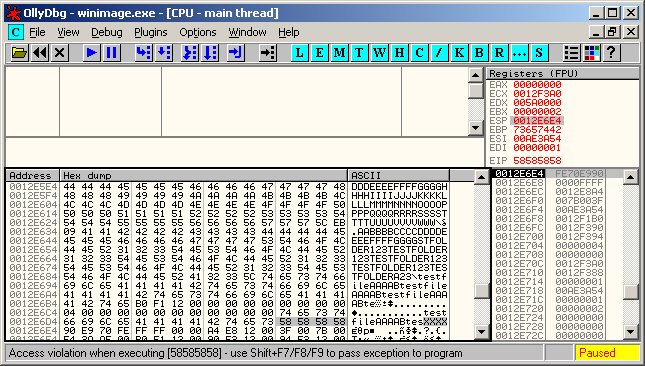Click the Access violation status message
This screenshot has height=366, width=645.
pyautogui.click(x=235, y=353)
